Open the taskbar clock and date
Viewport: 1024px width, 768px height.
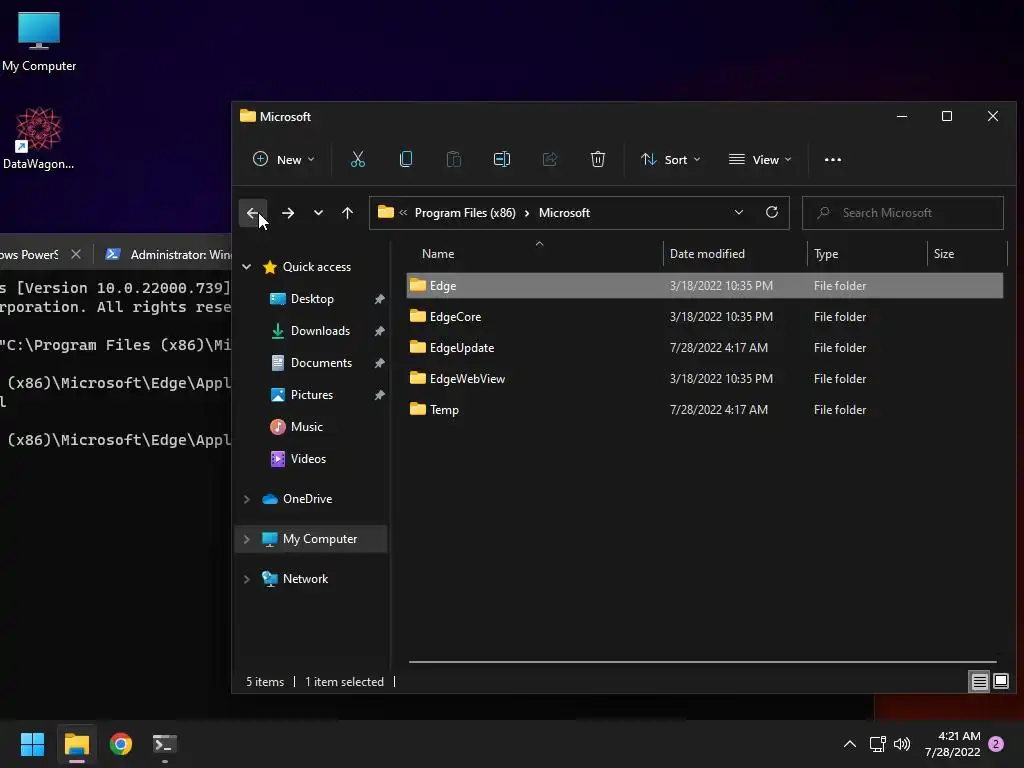tap(952, 744)
